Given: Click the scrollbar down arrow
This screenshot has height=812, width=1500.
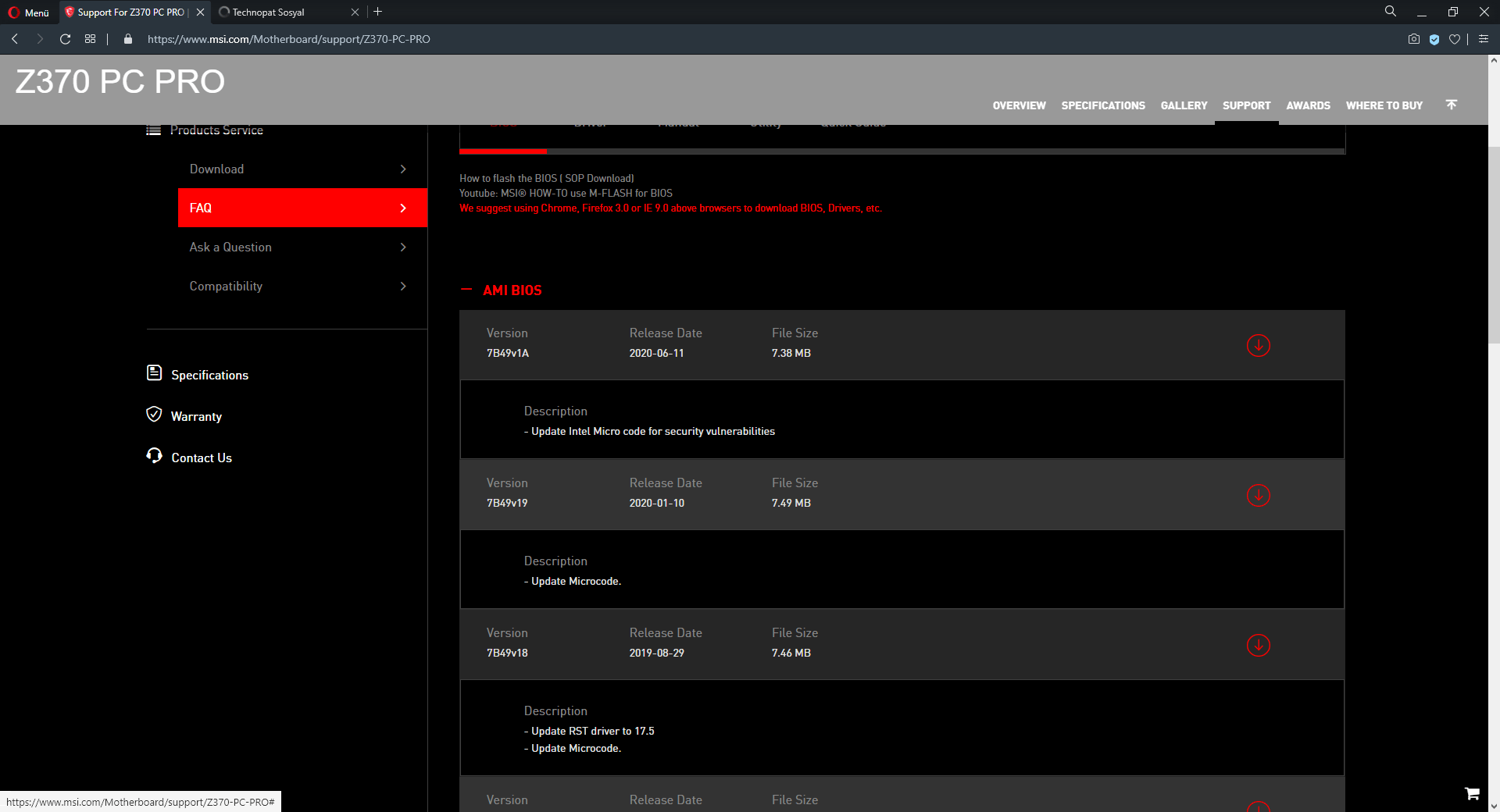Looking at the screenshot, I should [1494, 806].
